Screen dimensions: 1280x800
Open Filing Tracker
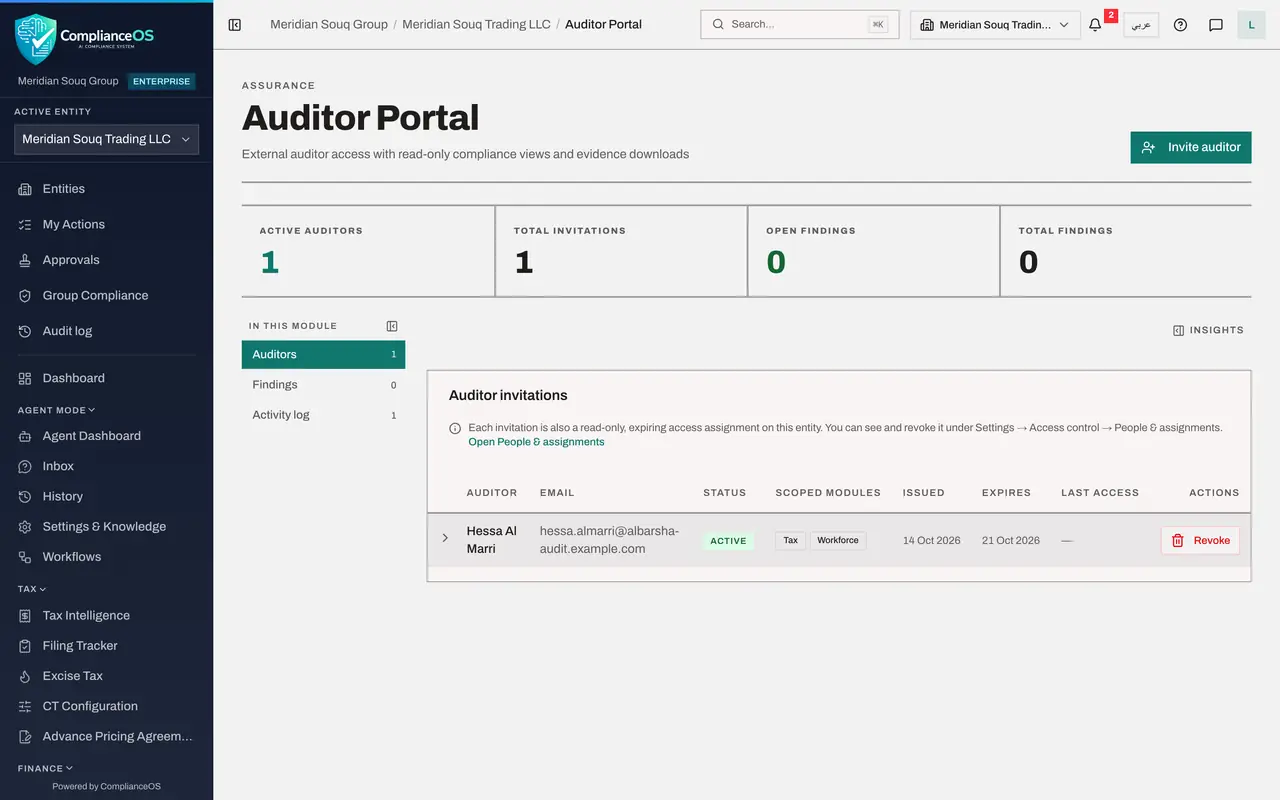[106, 645]
